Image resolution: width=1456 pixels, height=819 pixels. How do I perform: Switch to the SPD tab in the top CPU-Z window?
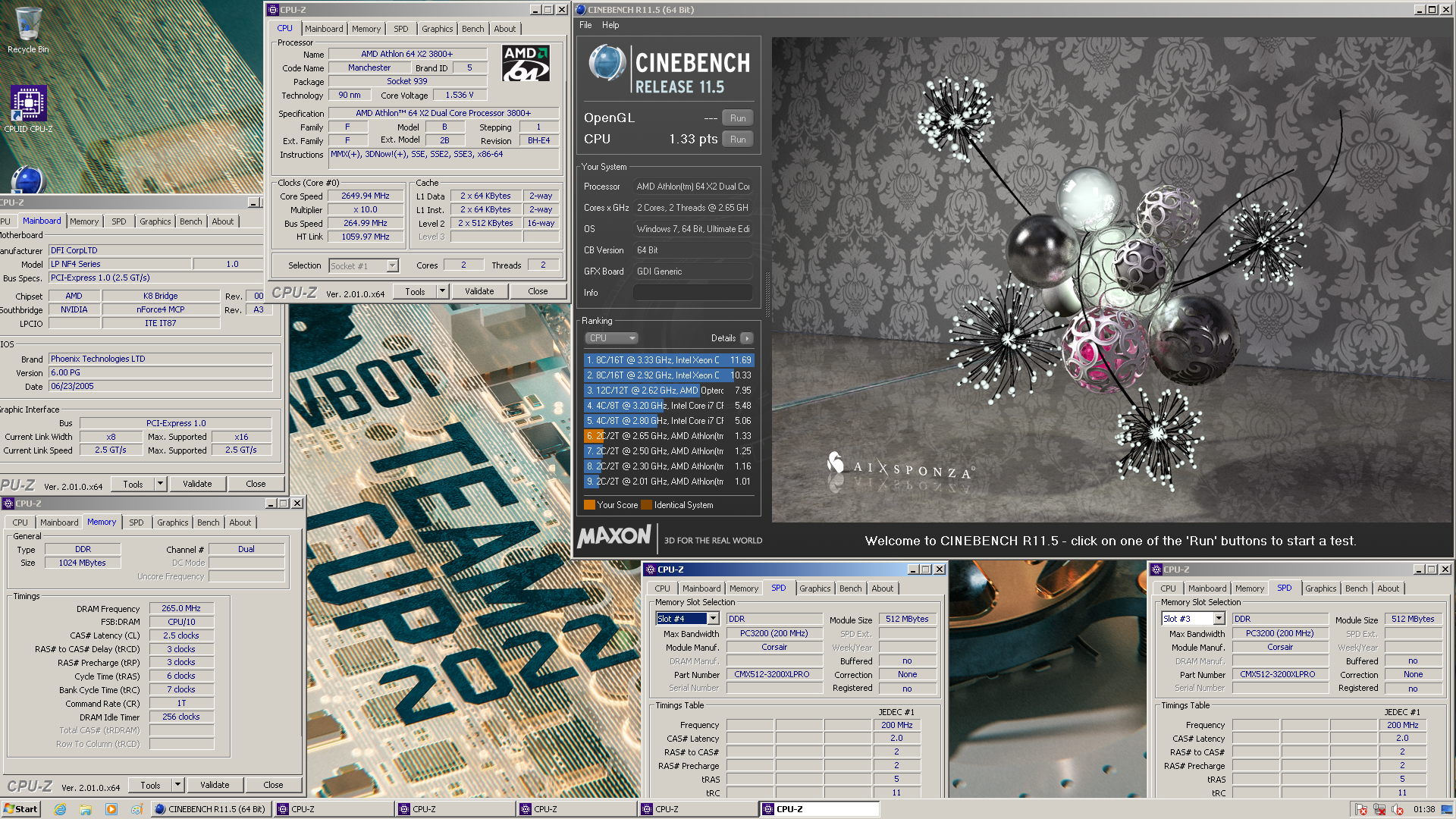tap(400, 29)
